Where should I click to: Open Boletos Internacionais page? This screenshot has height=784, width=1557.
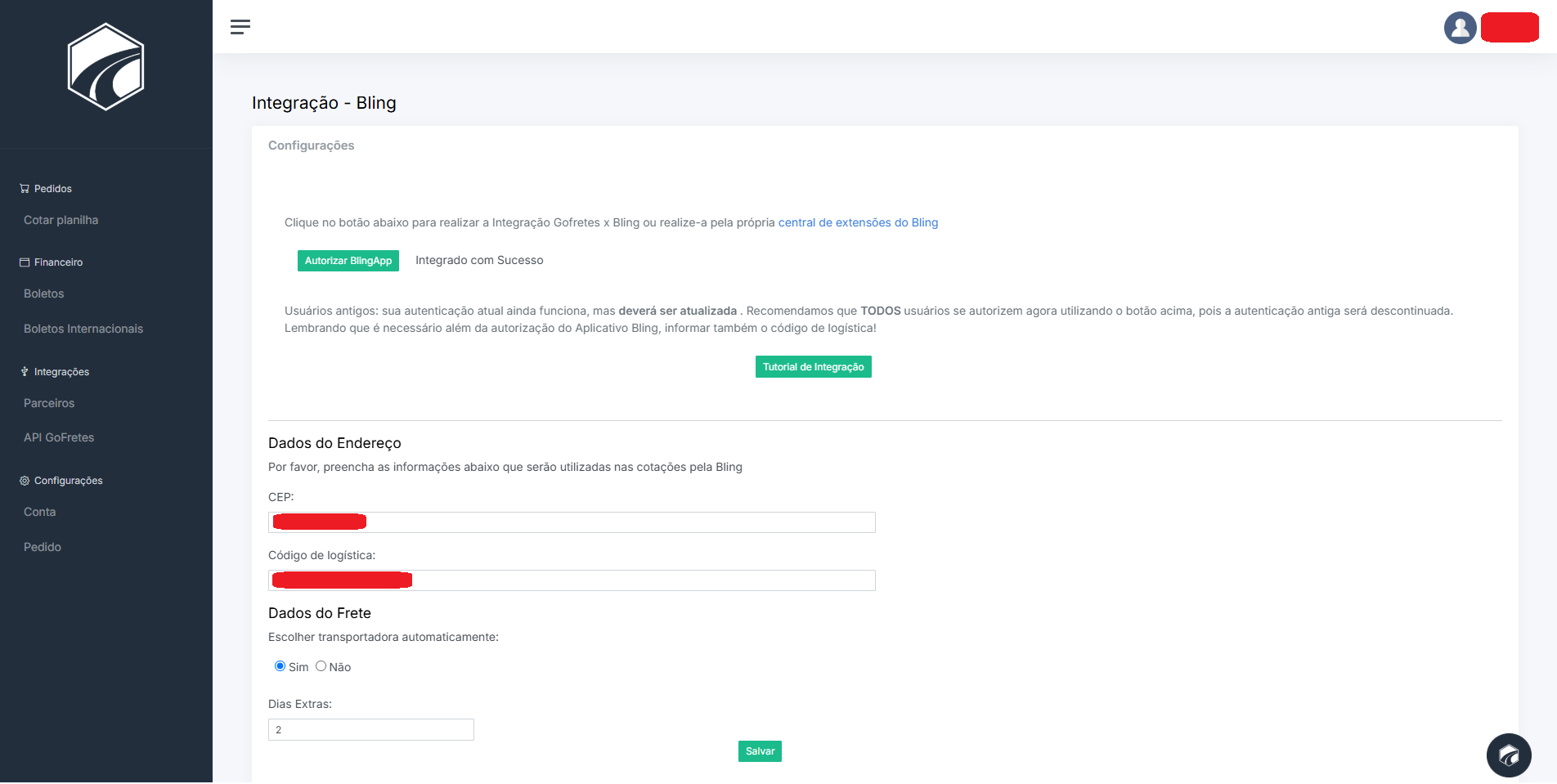83,329
